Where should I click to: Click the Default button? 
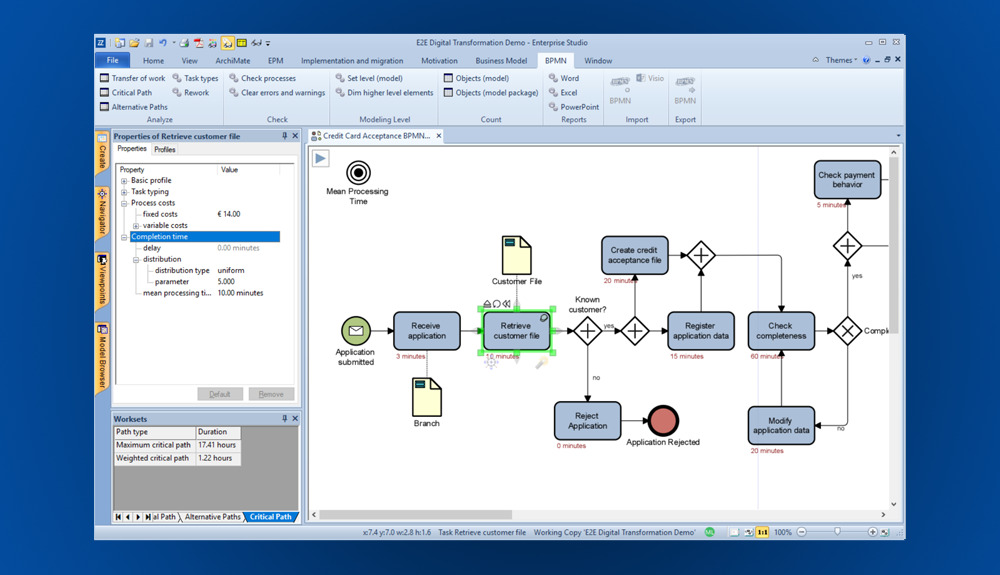pyautogui.click(x=219, y=394)
